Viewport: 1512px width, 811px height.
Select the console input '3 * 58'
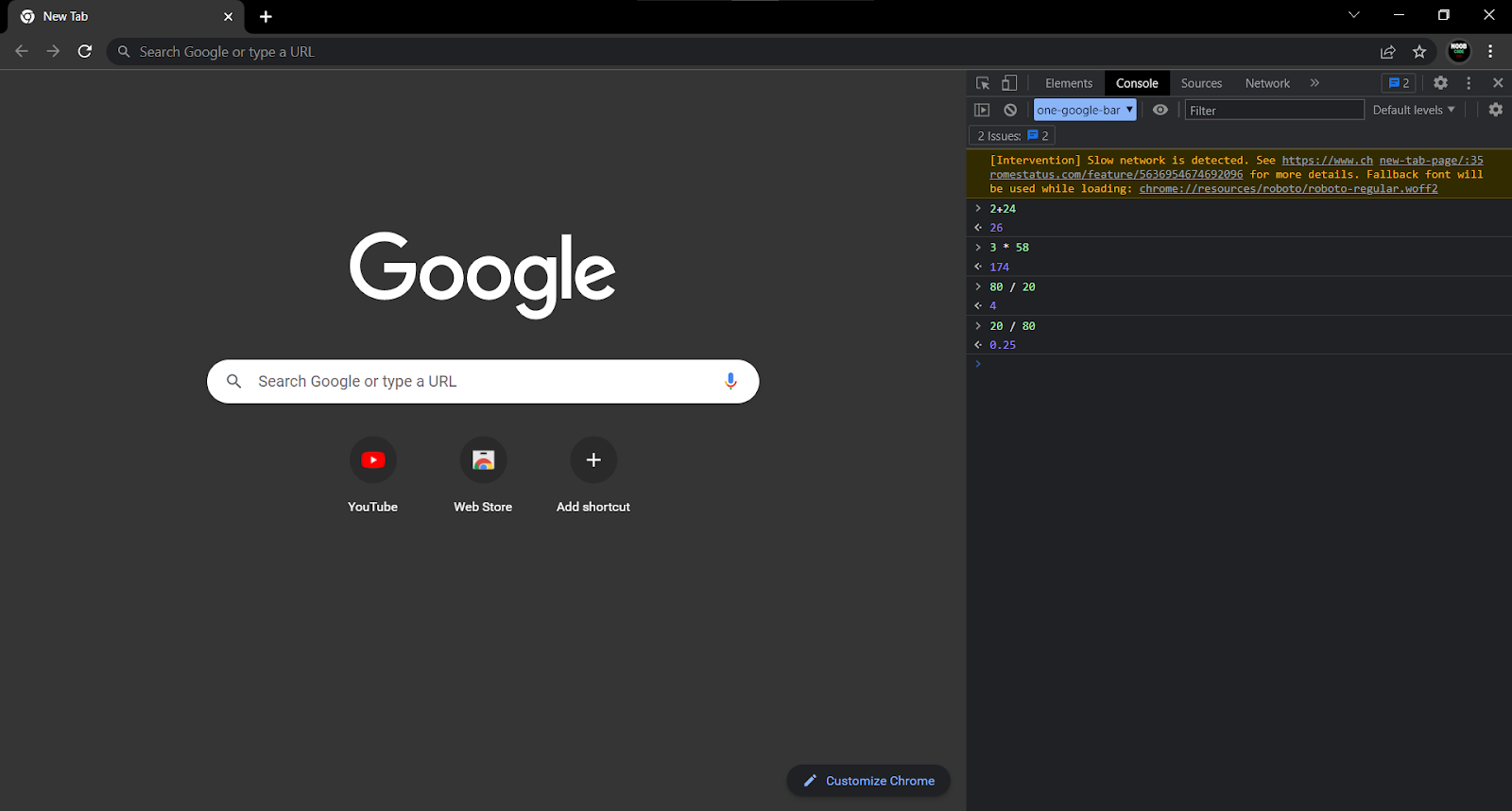1009,248
